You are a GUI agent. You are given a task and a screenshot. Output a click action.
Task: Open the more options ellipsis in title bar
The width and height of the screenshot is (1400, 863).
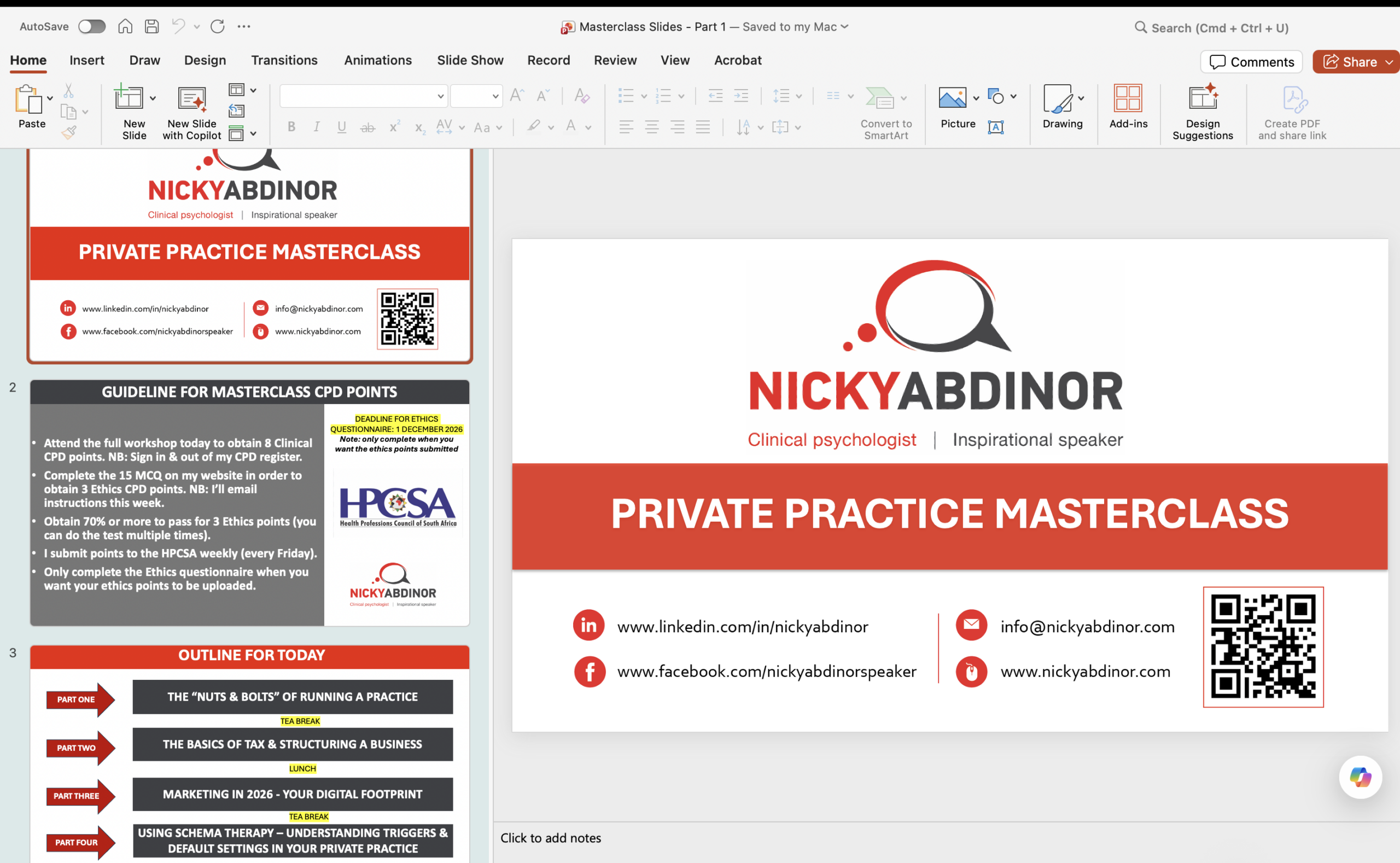(244, 26)
